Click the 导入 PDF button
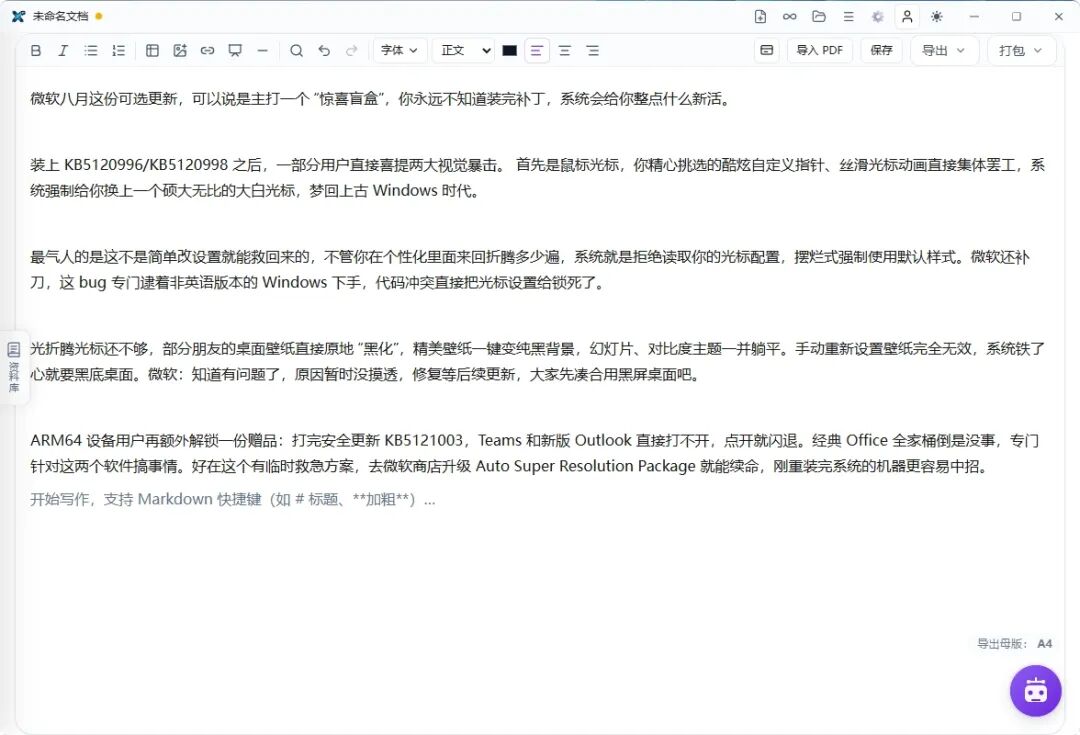 (x=820, y=50)
